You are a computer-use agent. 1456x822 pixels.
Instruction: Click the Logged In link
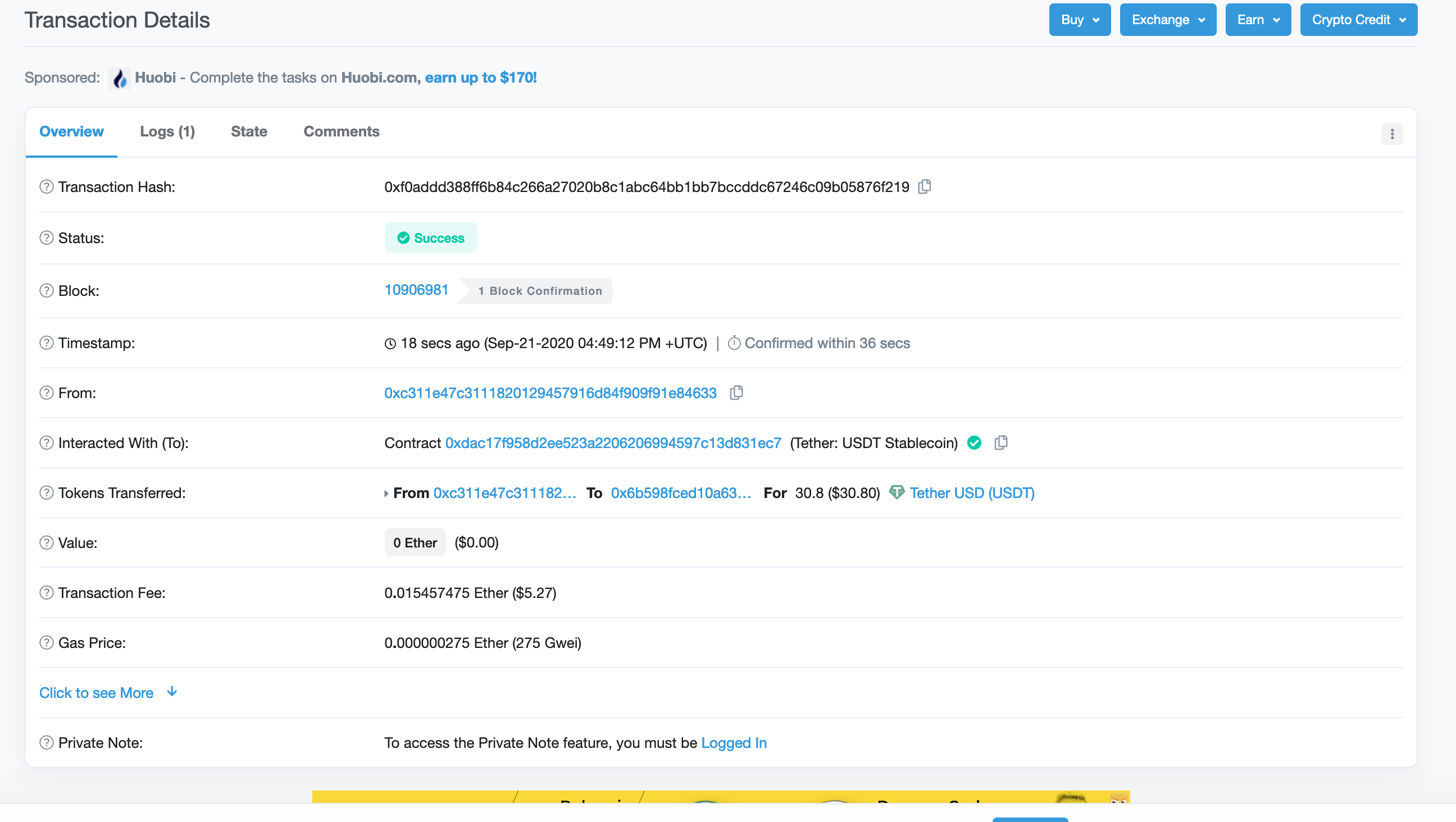[734, 743]
